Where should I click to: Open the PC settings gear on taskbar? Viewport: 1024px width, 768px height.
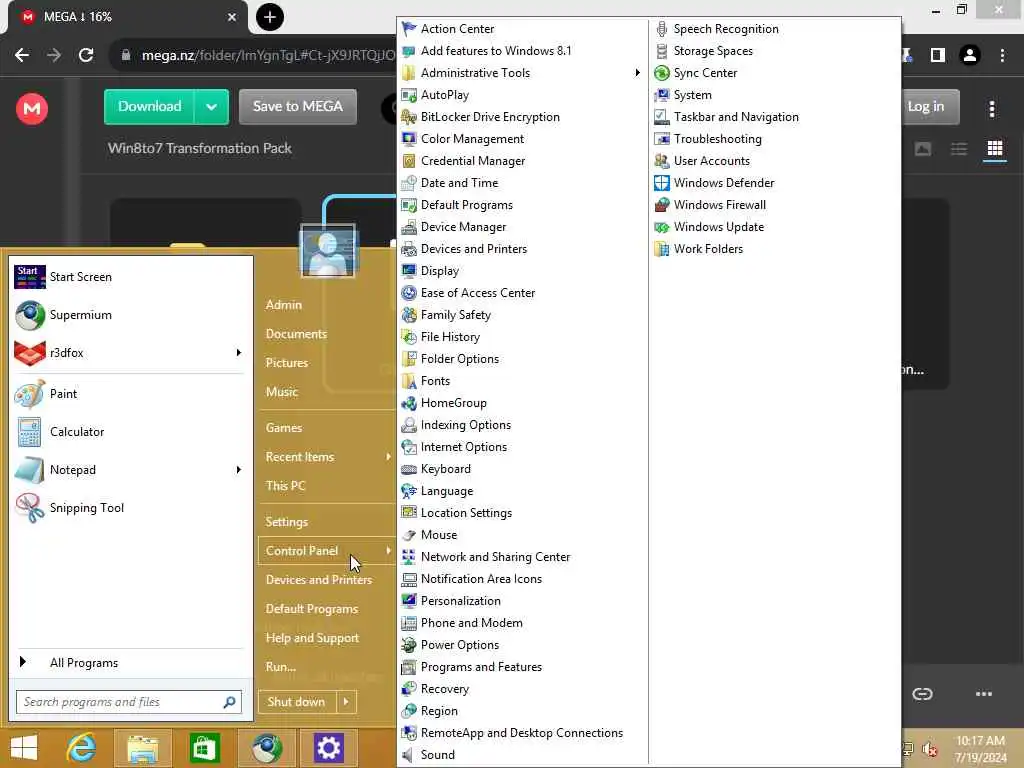click(x=328, y=748)
